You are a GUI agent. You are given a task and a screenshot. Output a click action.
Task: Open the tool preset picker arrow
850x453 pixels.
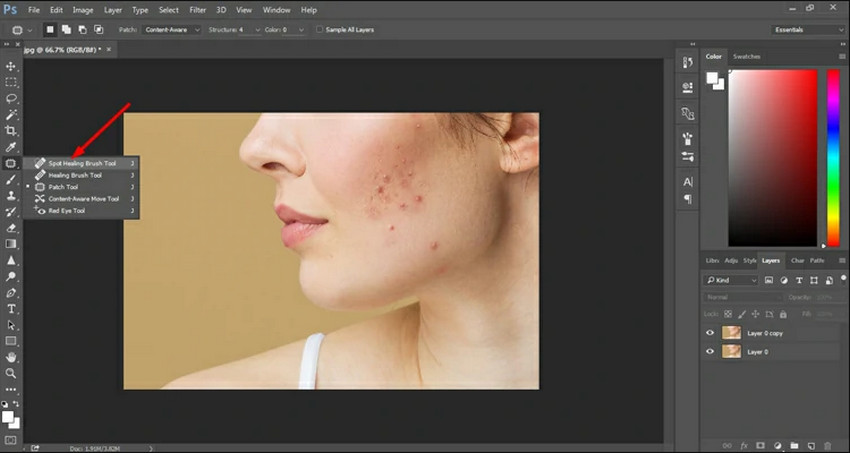pyautogui.click(x=30, y=30)
